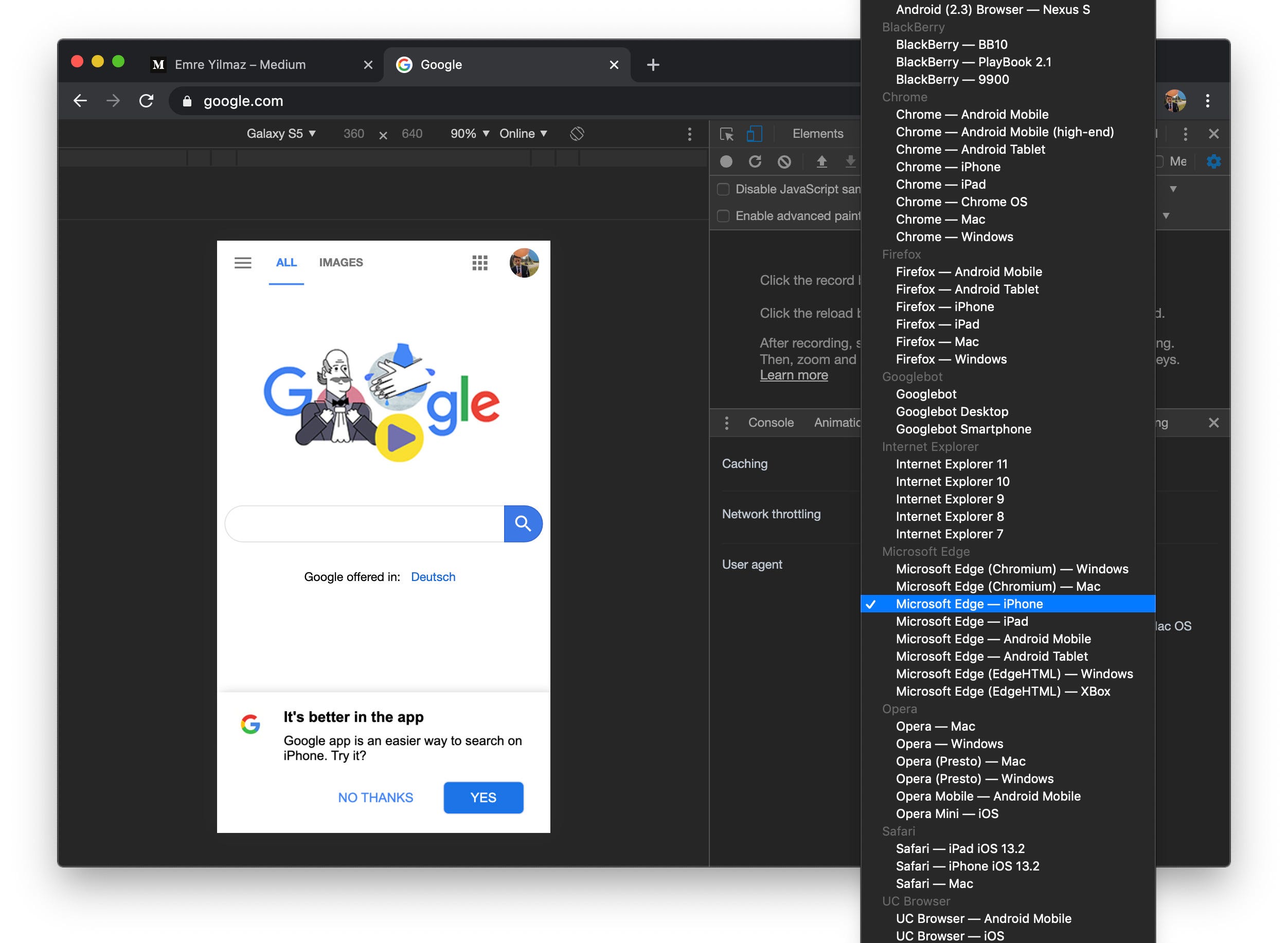
Task: Check Enable advanced paint instrumentation
Action: point(723,216)
